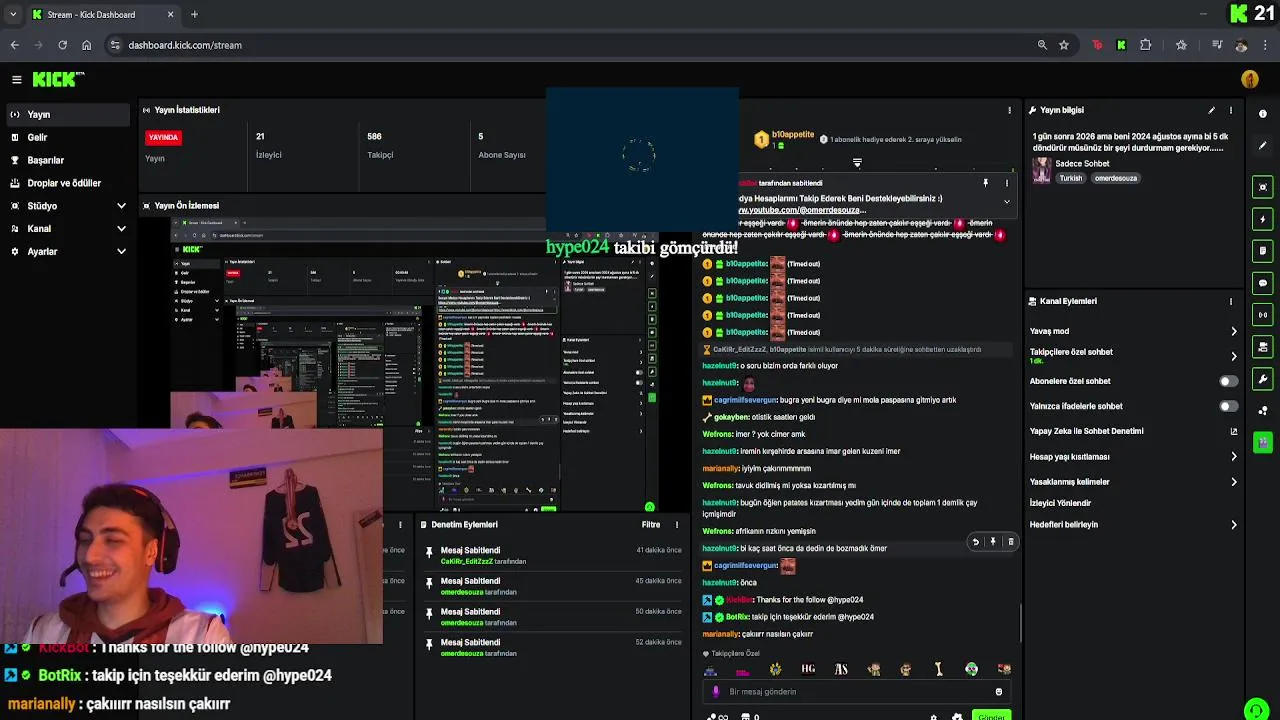
Task: Select Başarılar in the left sidebar
Action: coord(68,160)
